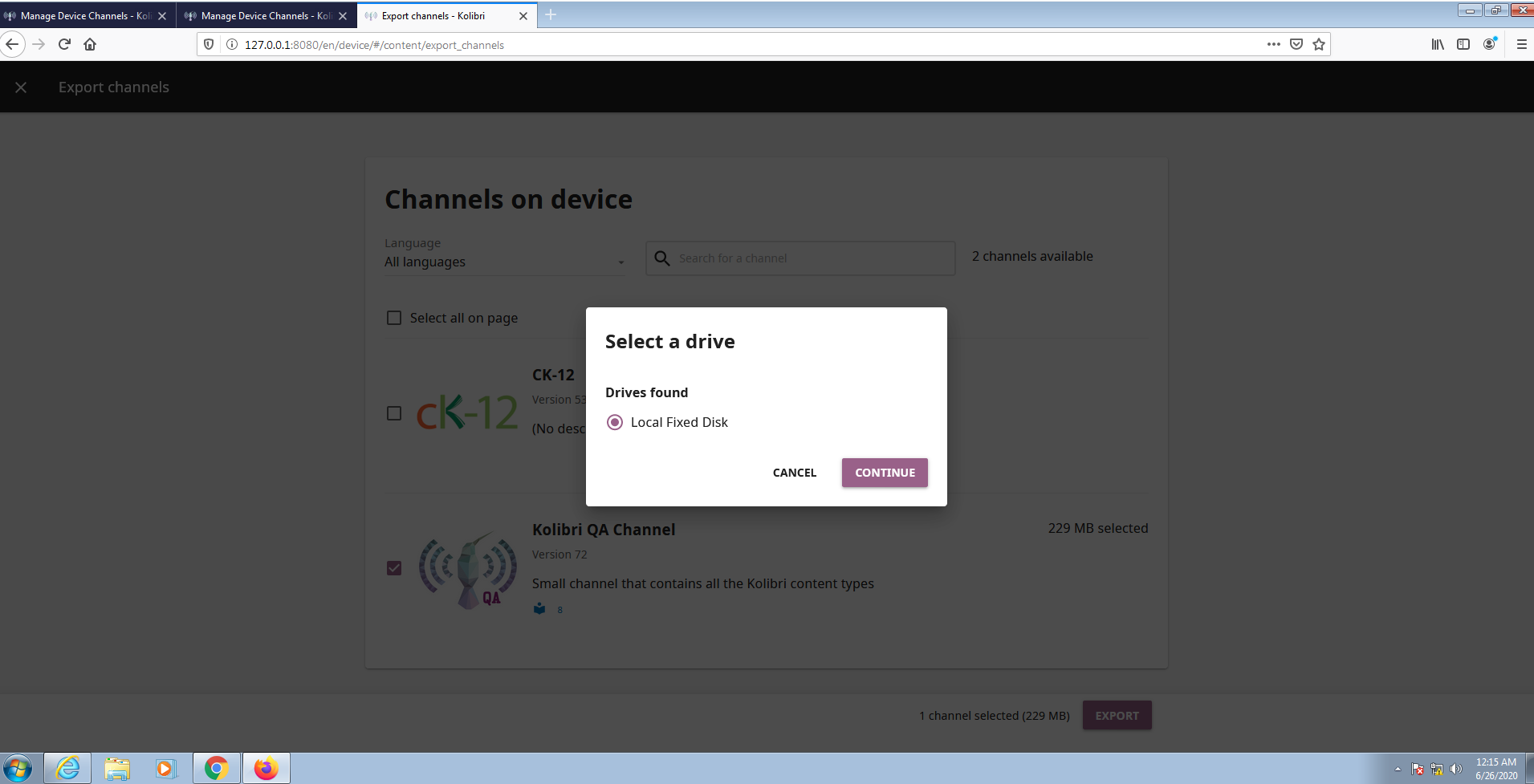Check the CK-12 channel checkbox
The image size is (1534, 784).
pyautogui.click(x=394, y=413)
